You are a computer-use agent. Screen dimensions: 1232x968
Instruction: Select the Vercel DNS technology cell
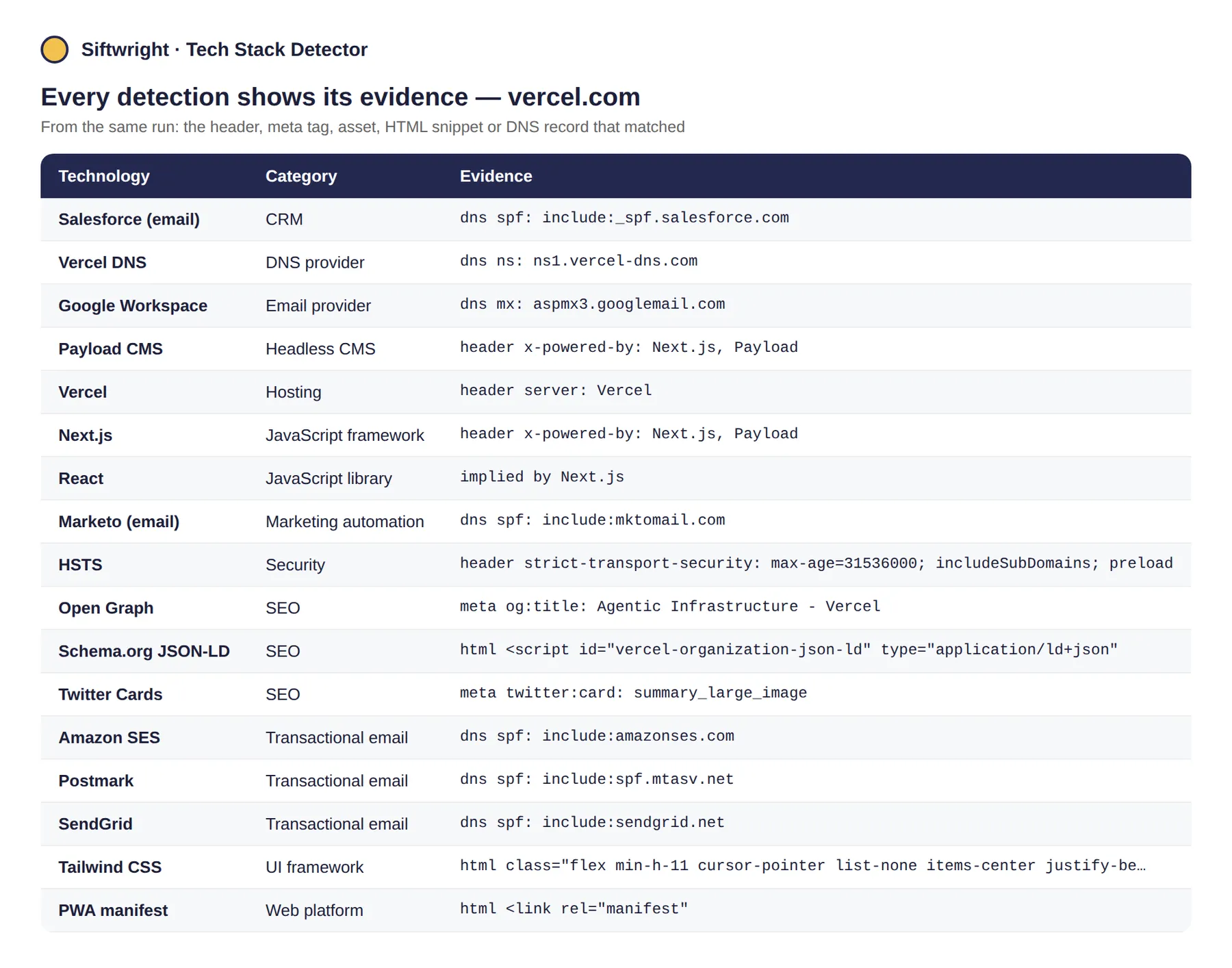[x=103, y=262]
